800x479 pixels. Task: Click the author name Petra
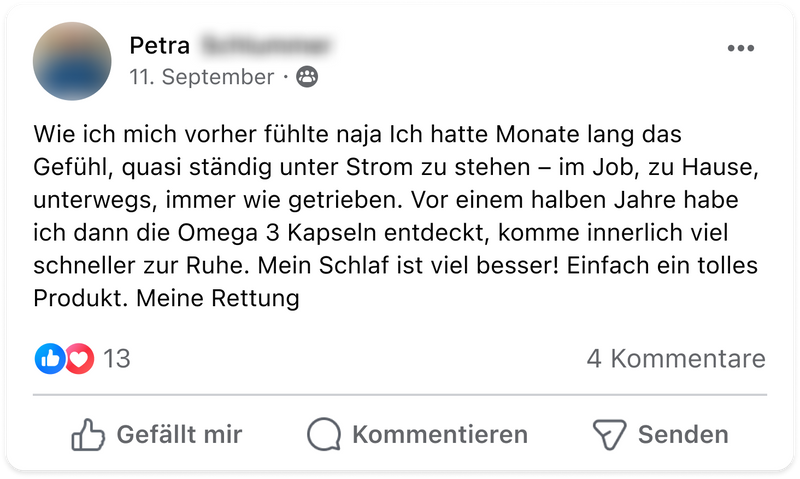click(159, 45)
